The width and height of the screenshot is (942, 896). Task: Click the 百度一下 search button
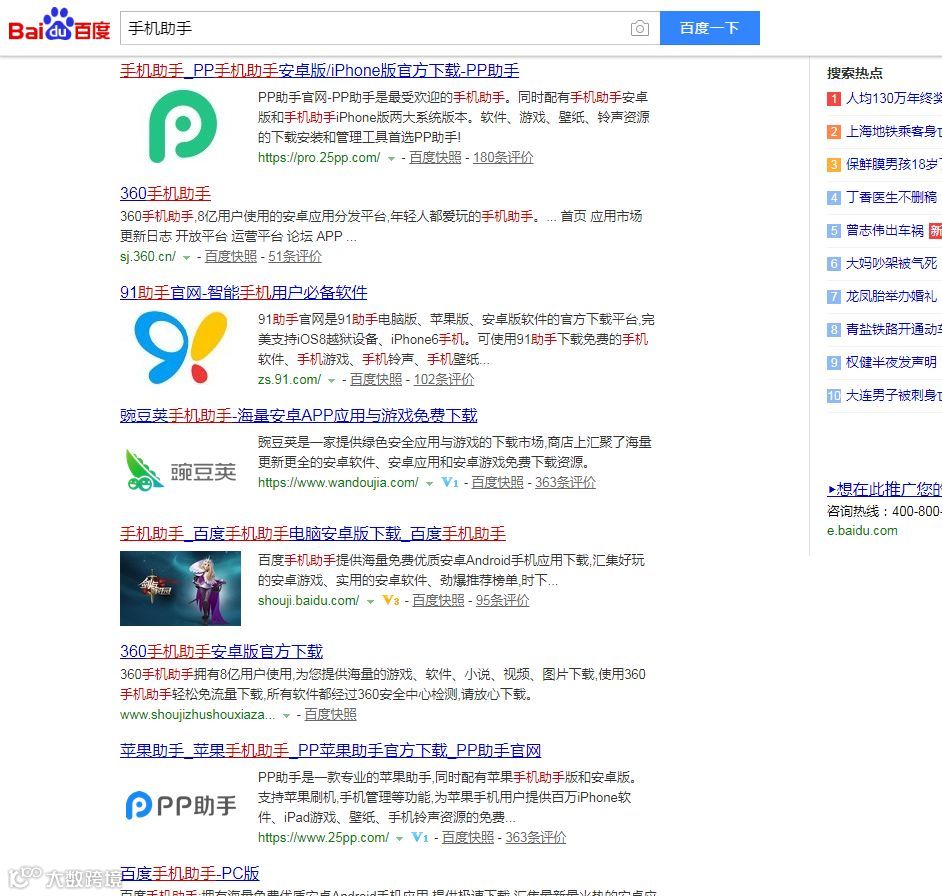click(x=710, y=28)
